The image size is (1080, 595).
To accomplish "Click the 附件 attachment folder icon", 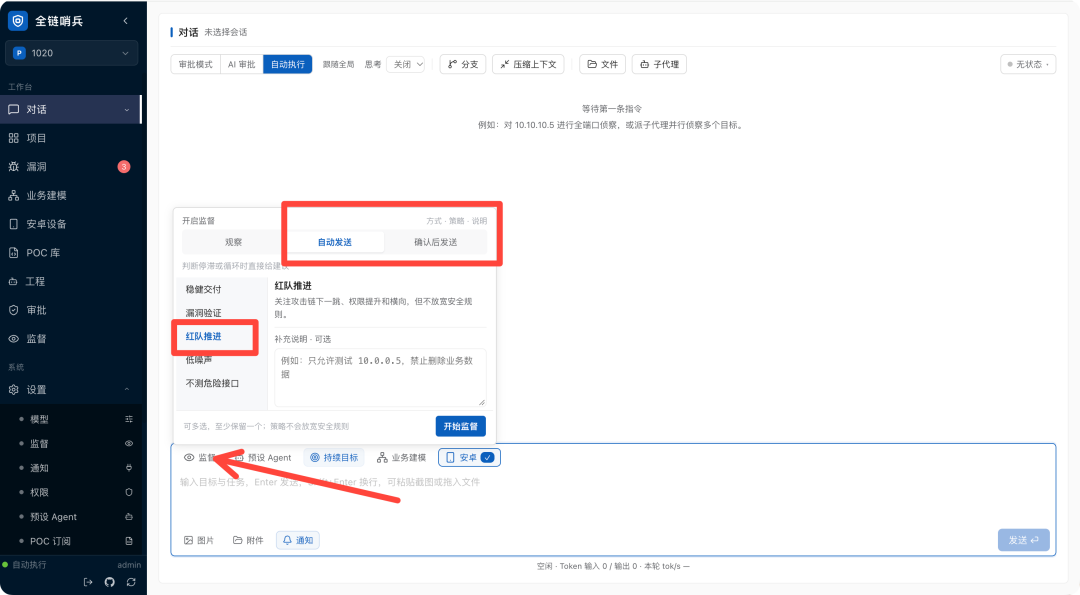I will pyautogui.click(x=238, y=541).
